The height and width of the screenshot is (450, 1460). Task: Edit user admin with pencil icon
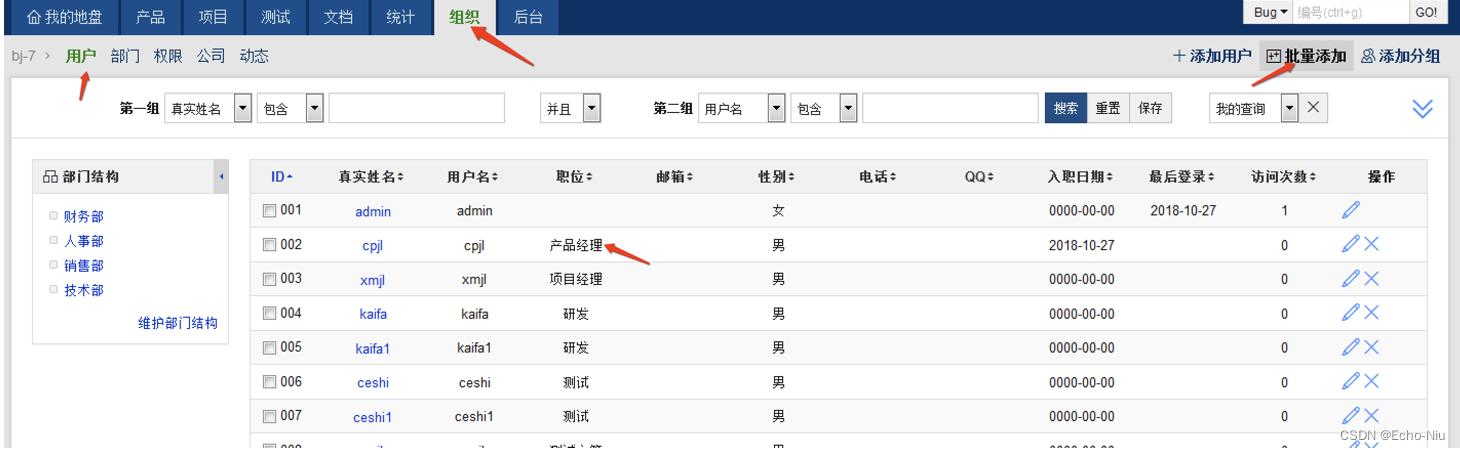pos(1351,210)
